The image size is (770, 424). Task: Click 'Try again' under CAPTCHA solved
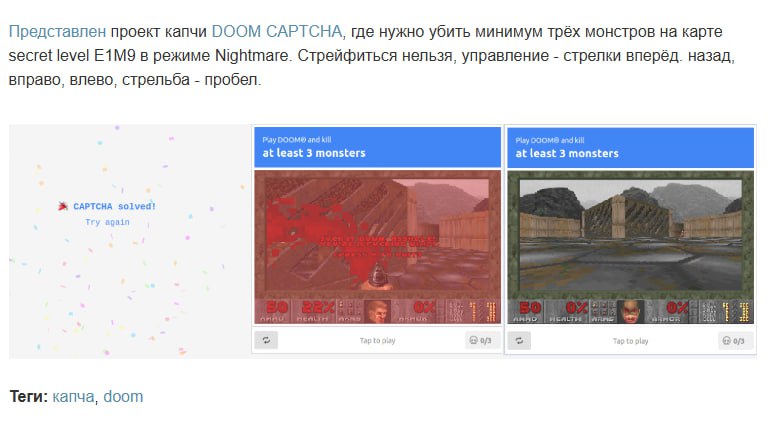point(108,222)
